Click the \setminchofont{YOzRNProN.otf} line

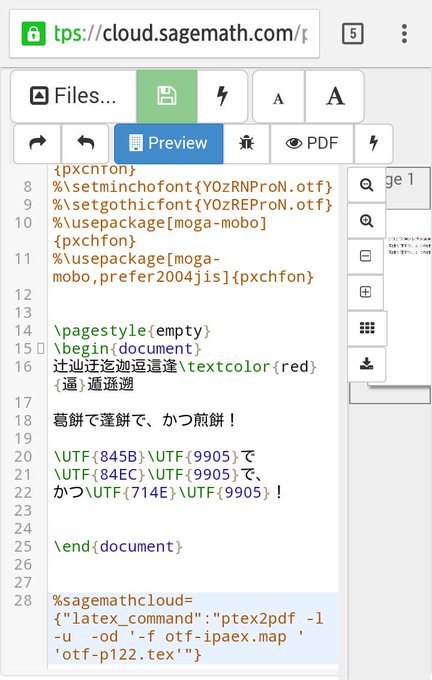(193, 186)
